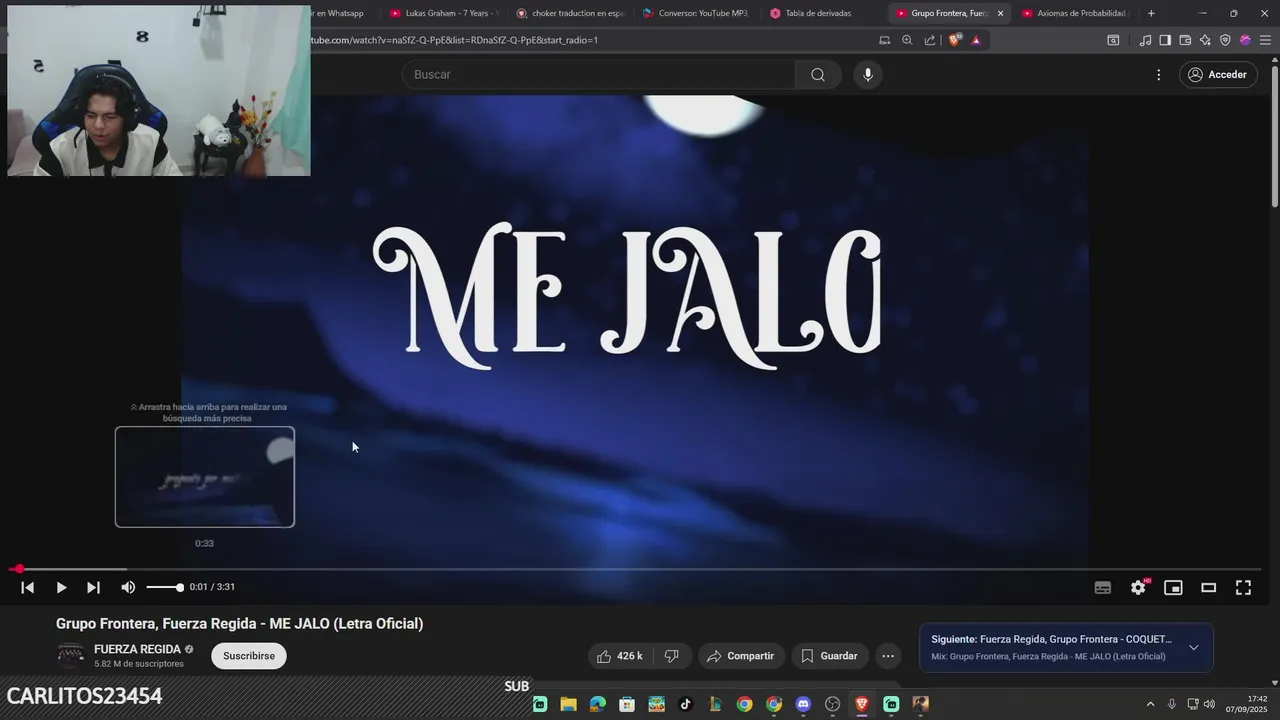Click the Acceder sign-in button
The width and height of the screenshot is (1280, 720).
point(1217,75)
